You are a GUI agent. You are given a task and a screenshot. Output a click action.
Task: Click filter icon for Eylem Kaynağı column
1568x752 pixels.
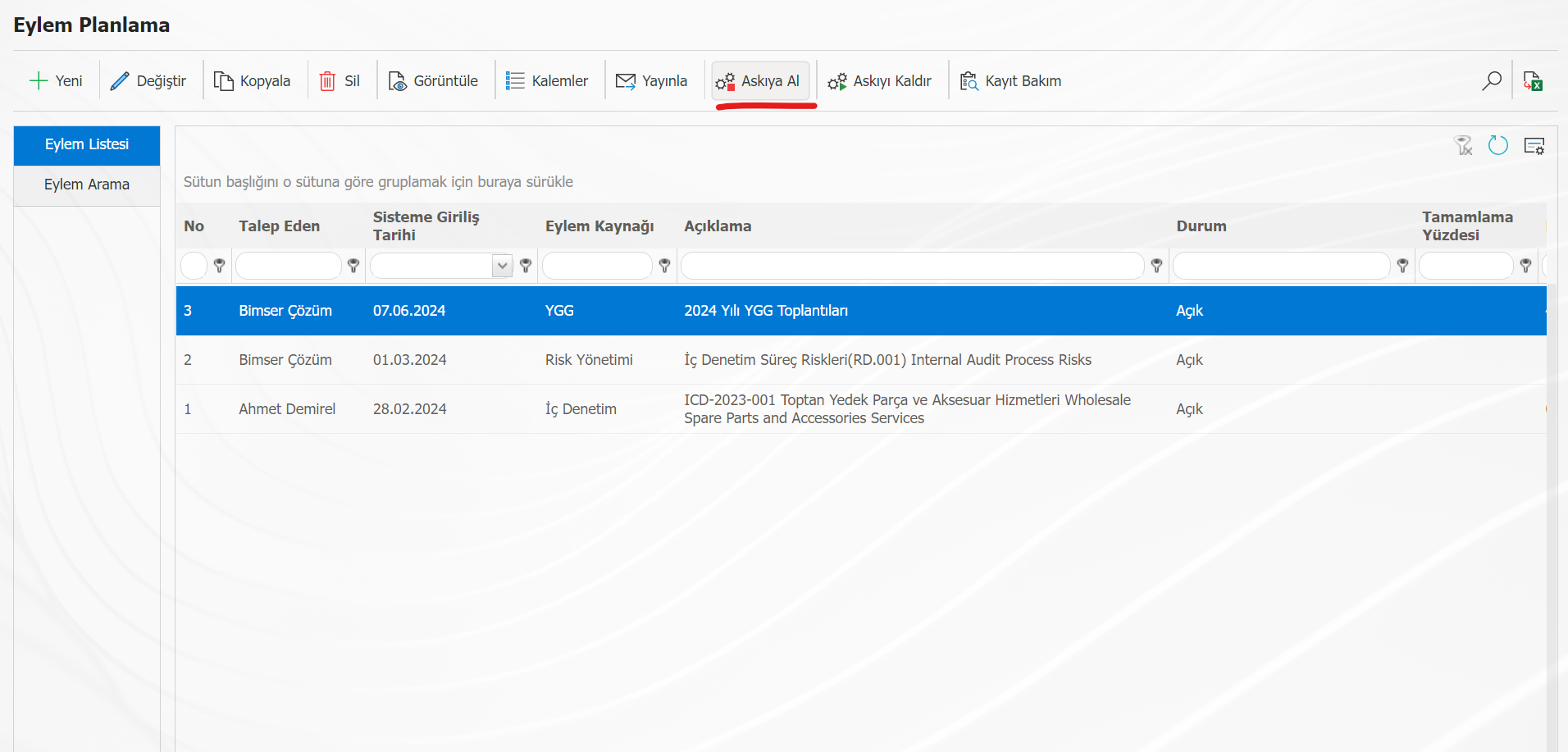[x=664, y=266]
